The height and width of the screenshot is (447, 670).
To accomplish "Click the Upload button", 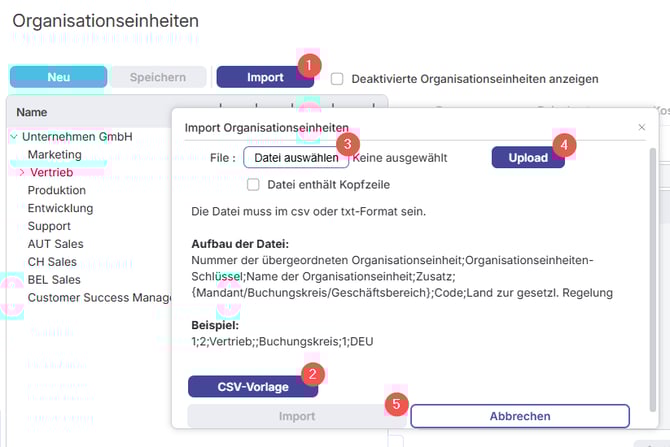I will pos(528,158).
